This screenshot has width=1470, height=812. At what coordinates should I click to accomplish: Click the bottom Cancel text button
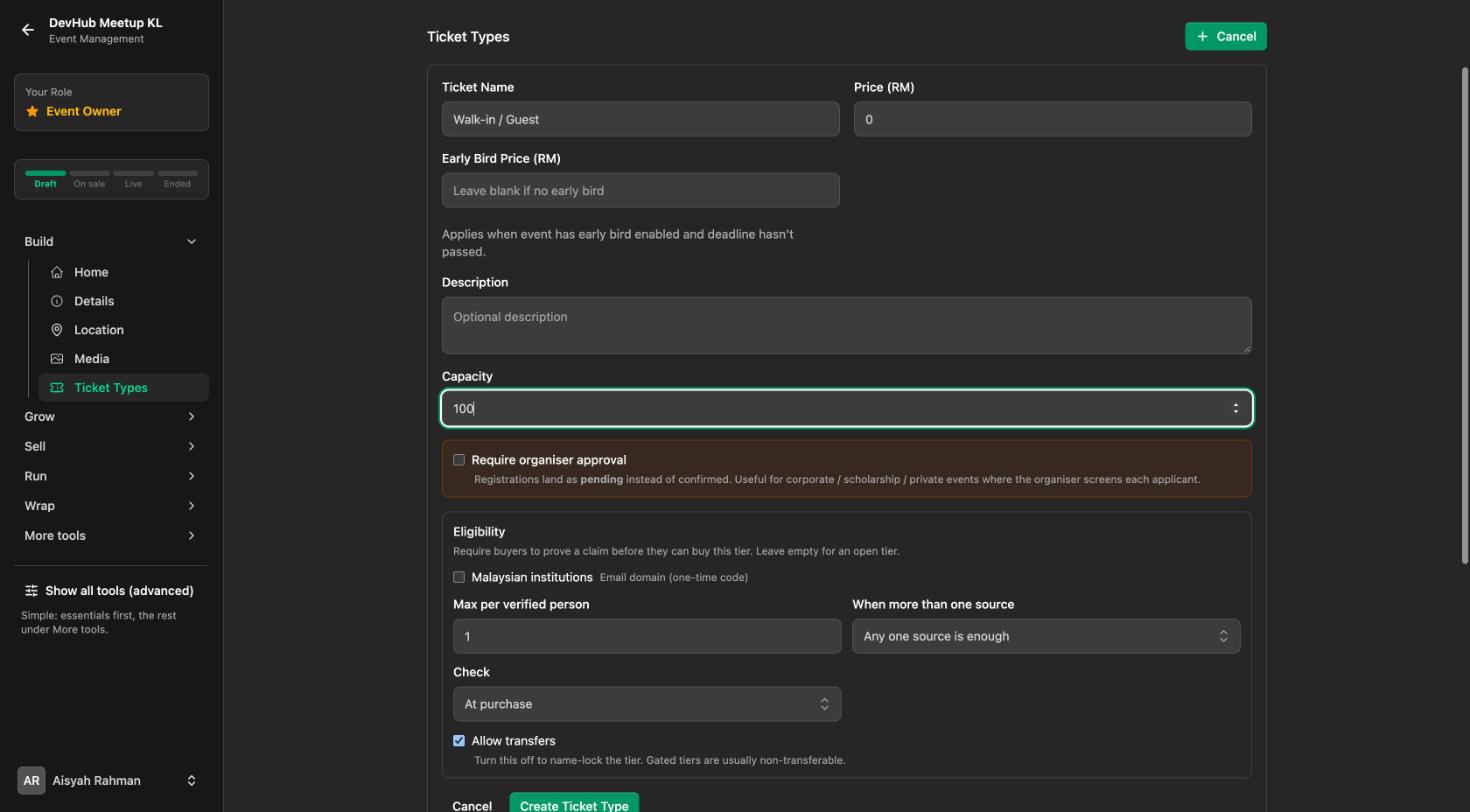coord(472,806)
